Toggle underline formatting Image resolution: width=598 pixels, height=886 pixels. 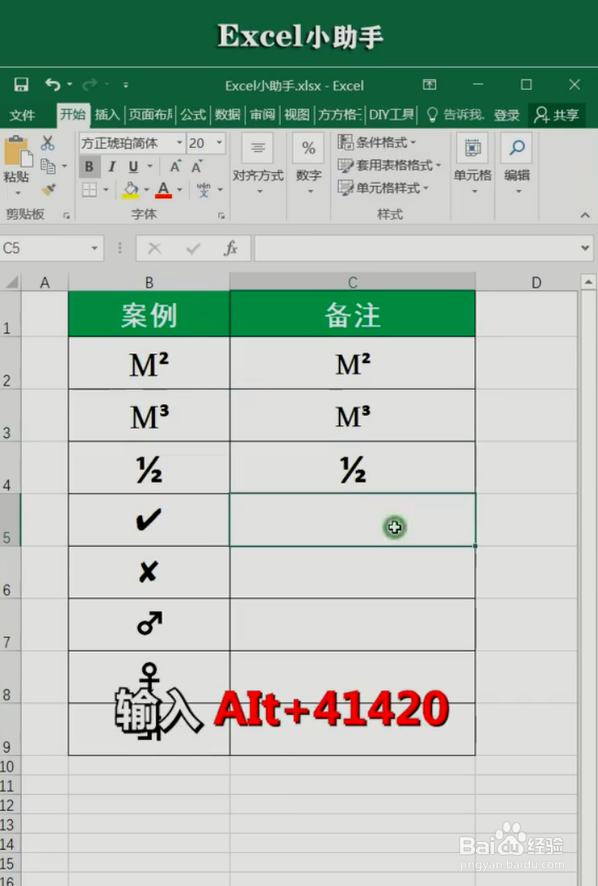[x=133, y=167]
